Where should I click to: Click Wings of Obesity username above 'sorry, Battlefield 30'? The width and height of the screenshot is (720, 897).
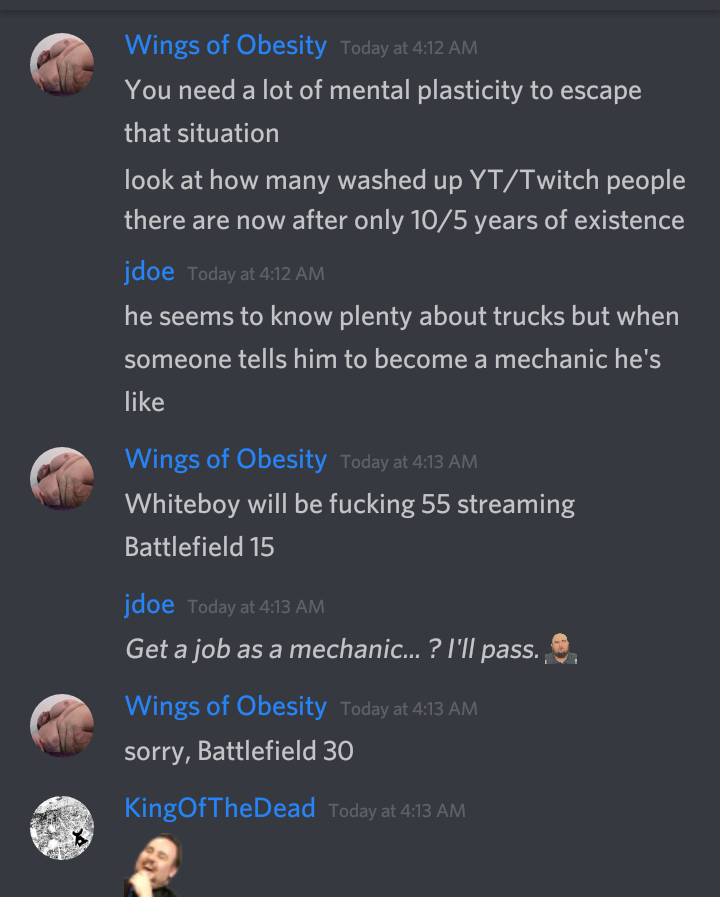[226, 706]
